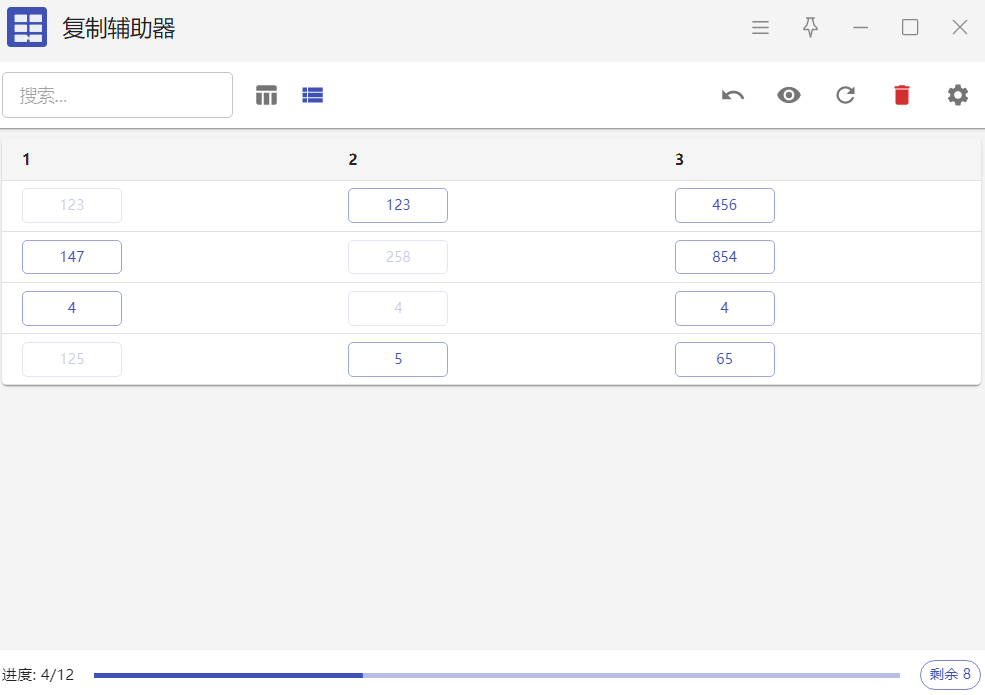Click the hamburger menu icon in title bar

click(x=760, y=28)
